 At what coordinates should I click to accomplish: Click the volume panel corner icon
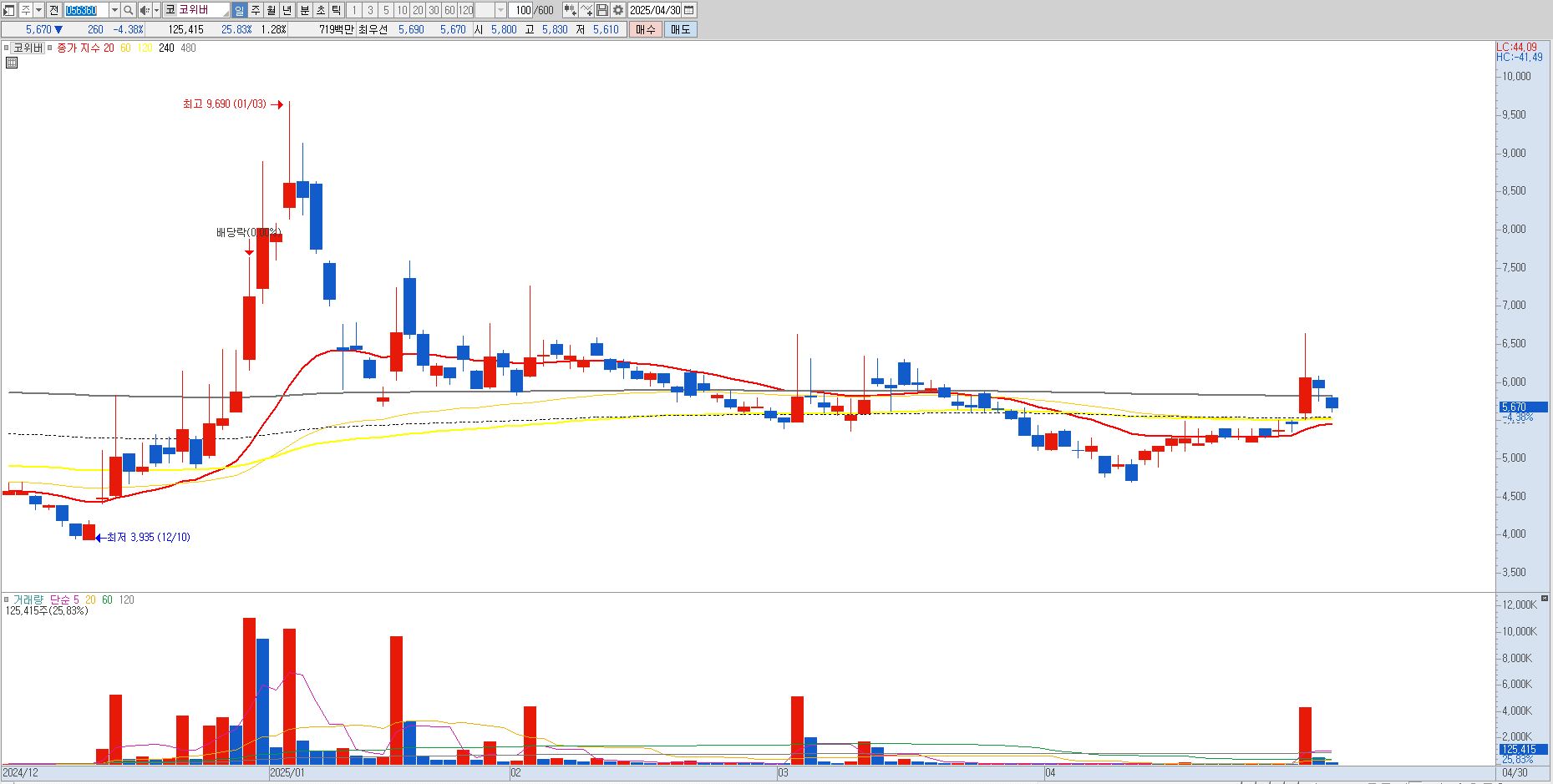point(1545,599)
